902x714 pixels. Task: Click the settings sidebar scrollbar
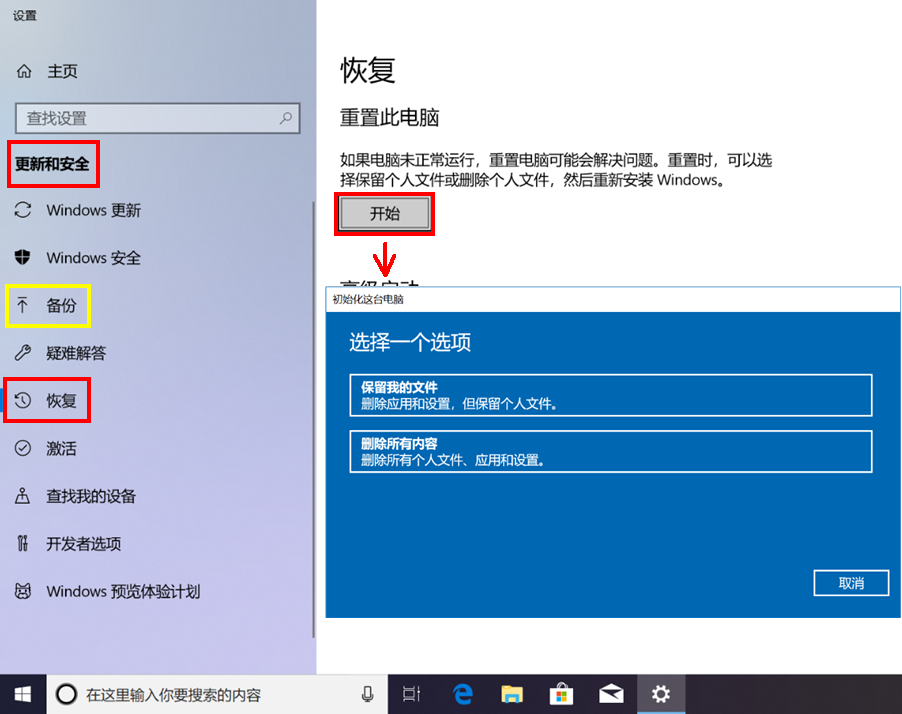pyautogui.click(x=314, y=419)
